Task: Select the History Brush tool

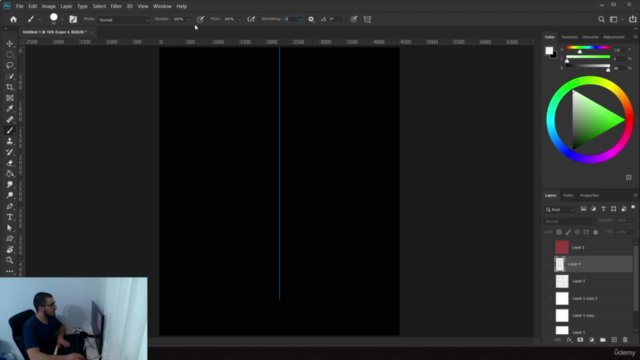Action: click(10, 152)
